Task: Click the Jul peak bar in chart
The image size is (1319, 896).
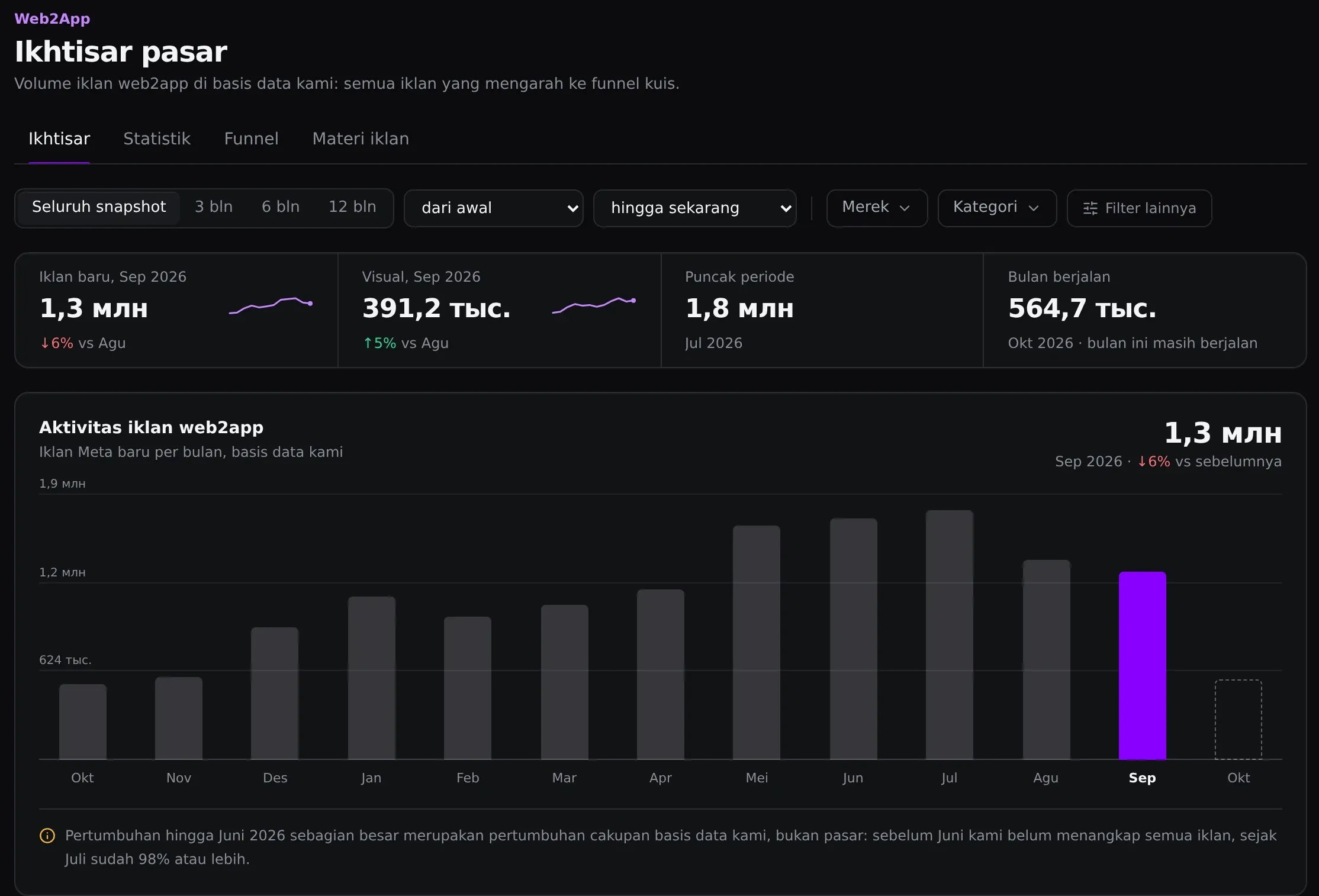Action: (949, 635)
